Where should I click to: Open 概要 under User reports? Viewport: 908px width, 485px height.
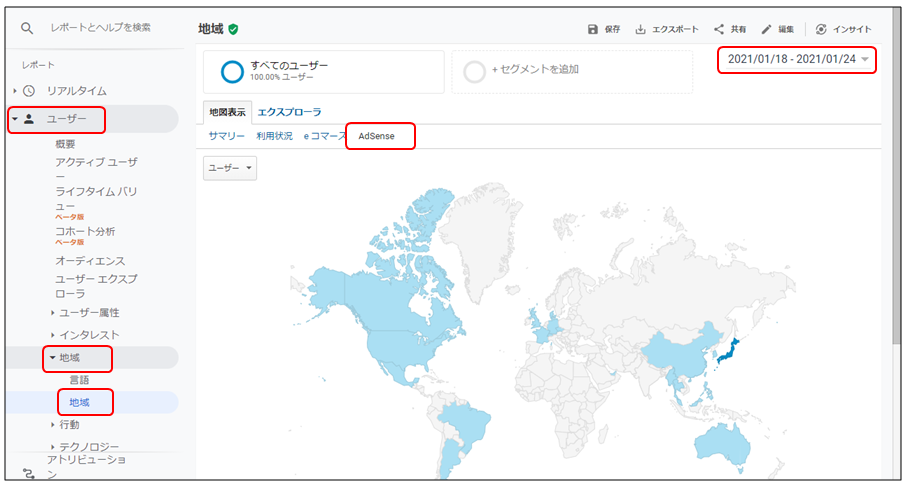65,144
